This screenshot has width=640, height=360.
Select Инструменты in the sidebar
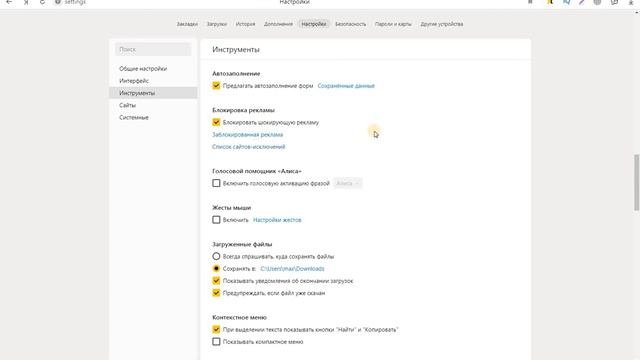coord(153,93)
